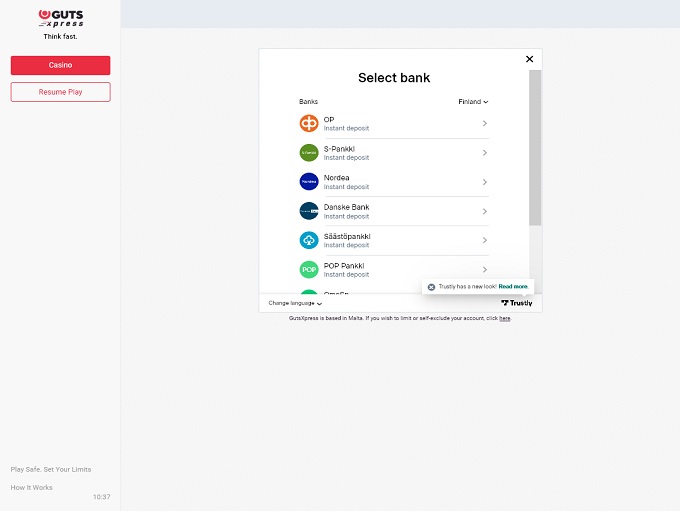Click the Banks list label
This screenshot has height=511, width=680.
(308, 102)
